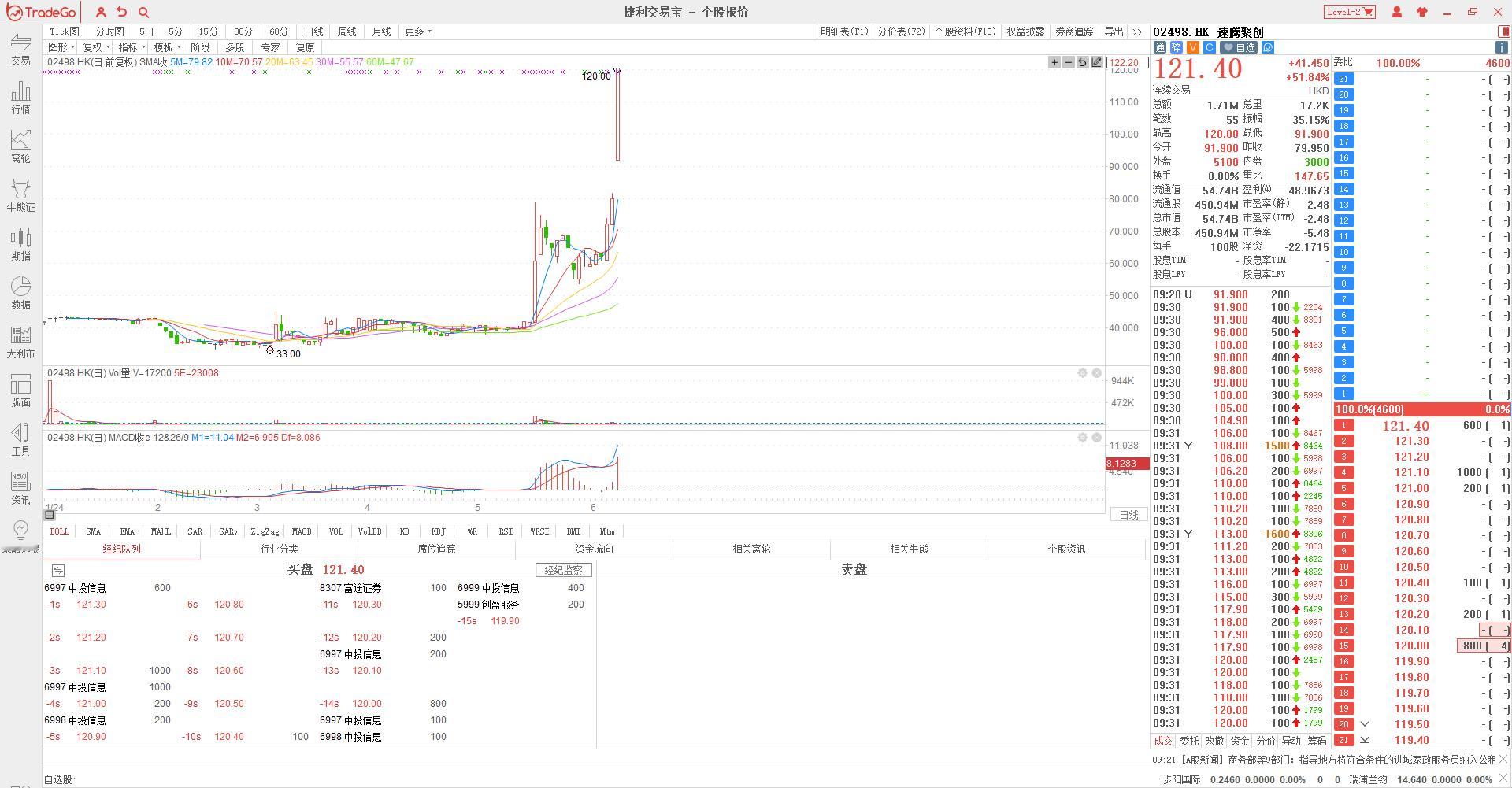Toggle broker queue swap icon left of 买盘

tap(57, 570)
